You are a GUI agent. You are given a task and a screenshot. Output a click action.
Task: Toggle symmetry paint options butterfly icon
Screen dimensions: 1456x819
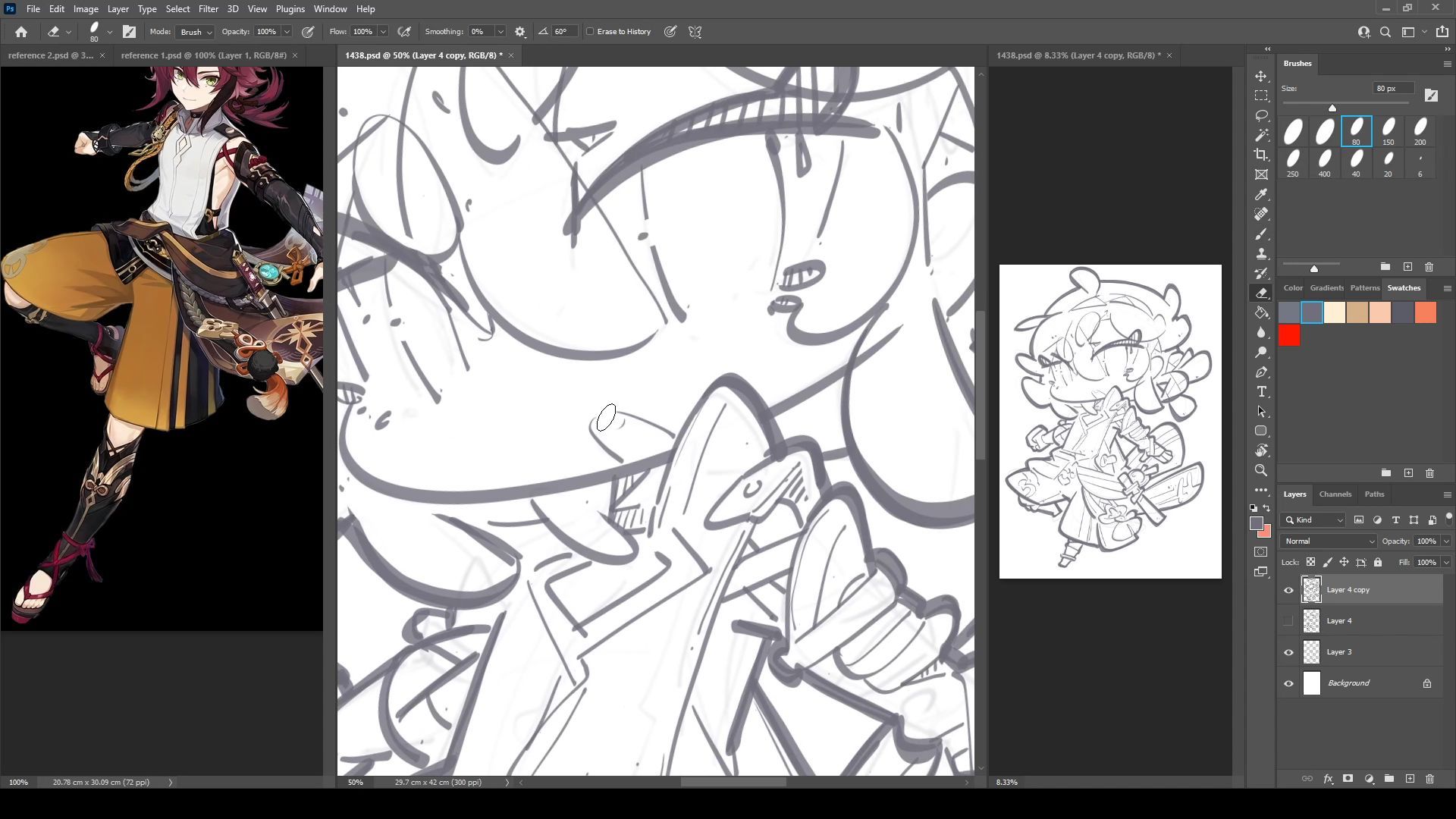(x=695, y=32)
